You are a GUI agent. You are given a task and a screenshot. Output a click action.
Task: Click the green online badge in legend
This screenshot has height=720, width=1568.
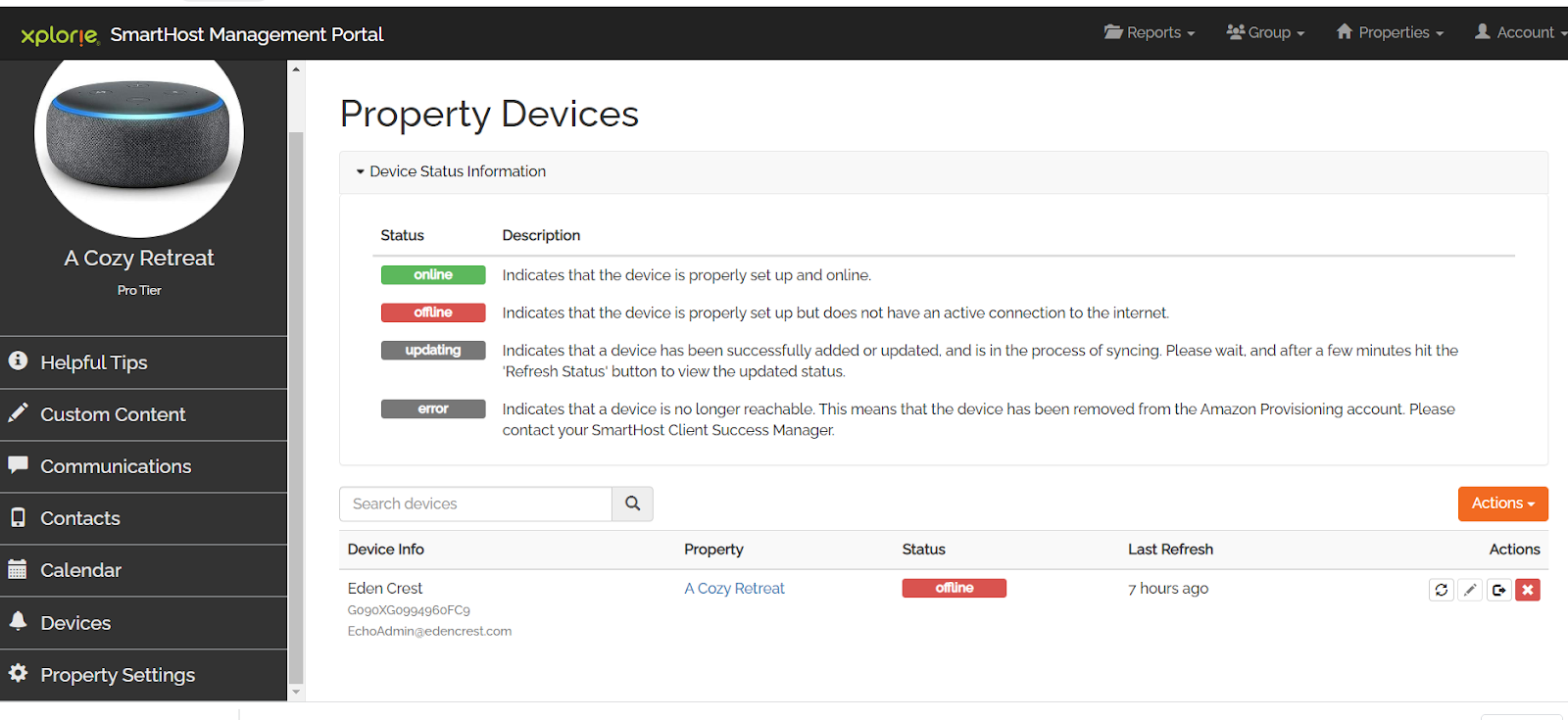click(x=433, y=275)
